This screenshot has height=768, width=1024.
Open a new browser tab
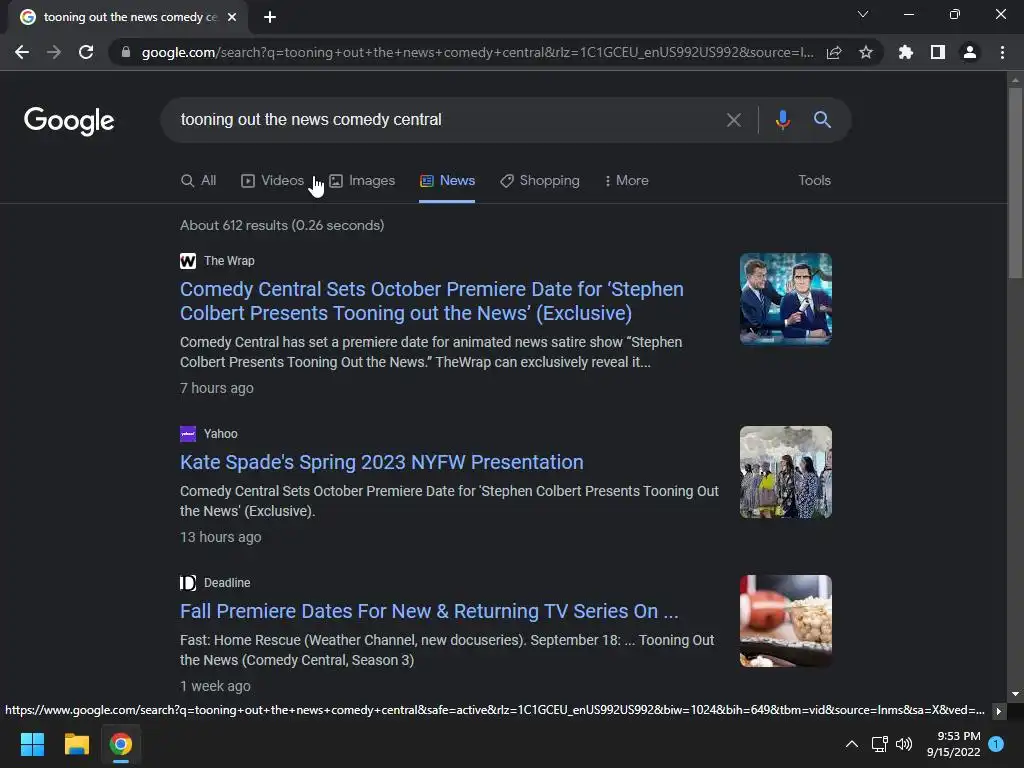(270, 17)
